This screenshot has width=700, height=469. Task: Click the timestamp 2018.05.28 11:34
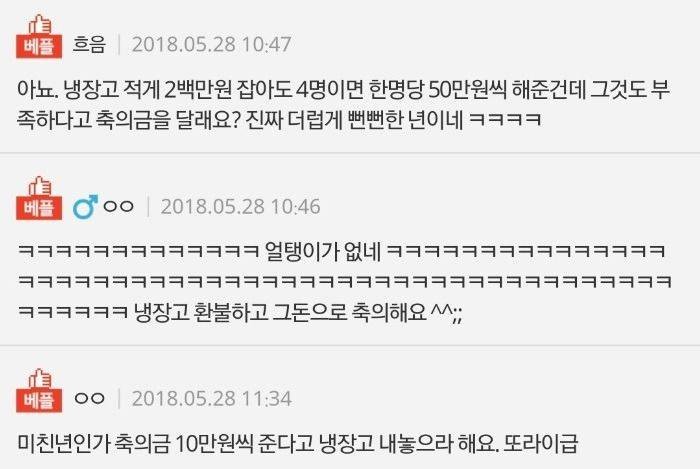pyautogui.click(x=212, y=398)
